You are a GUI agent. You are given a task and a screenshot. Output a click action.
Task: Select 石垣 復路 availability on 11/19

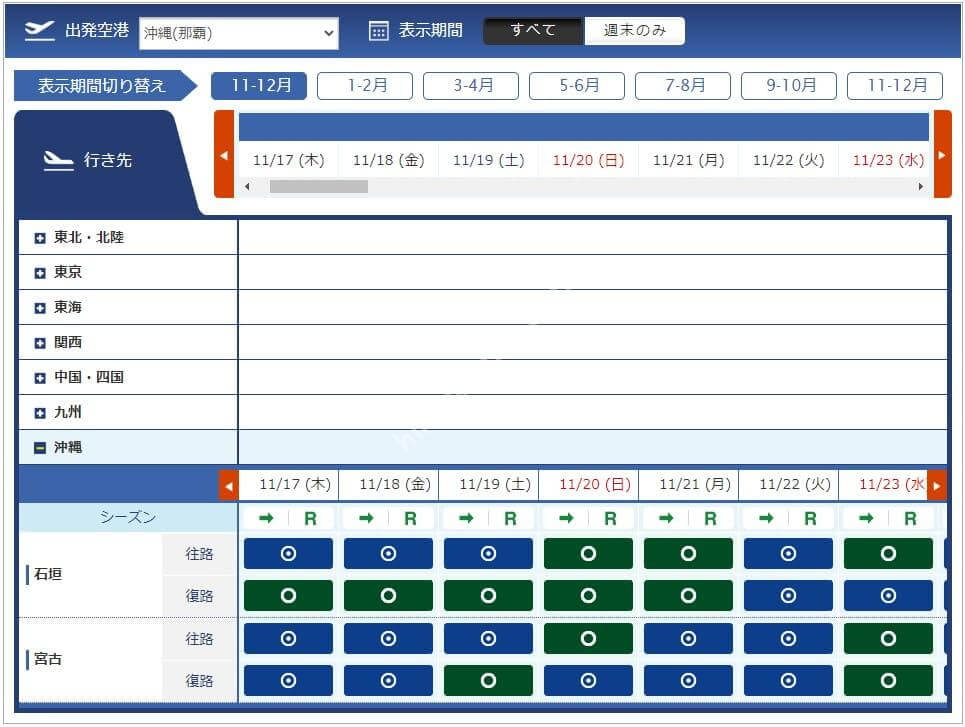point(488,595)
